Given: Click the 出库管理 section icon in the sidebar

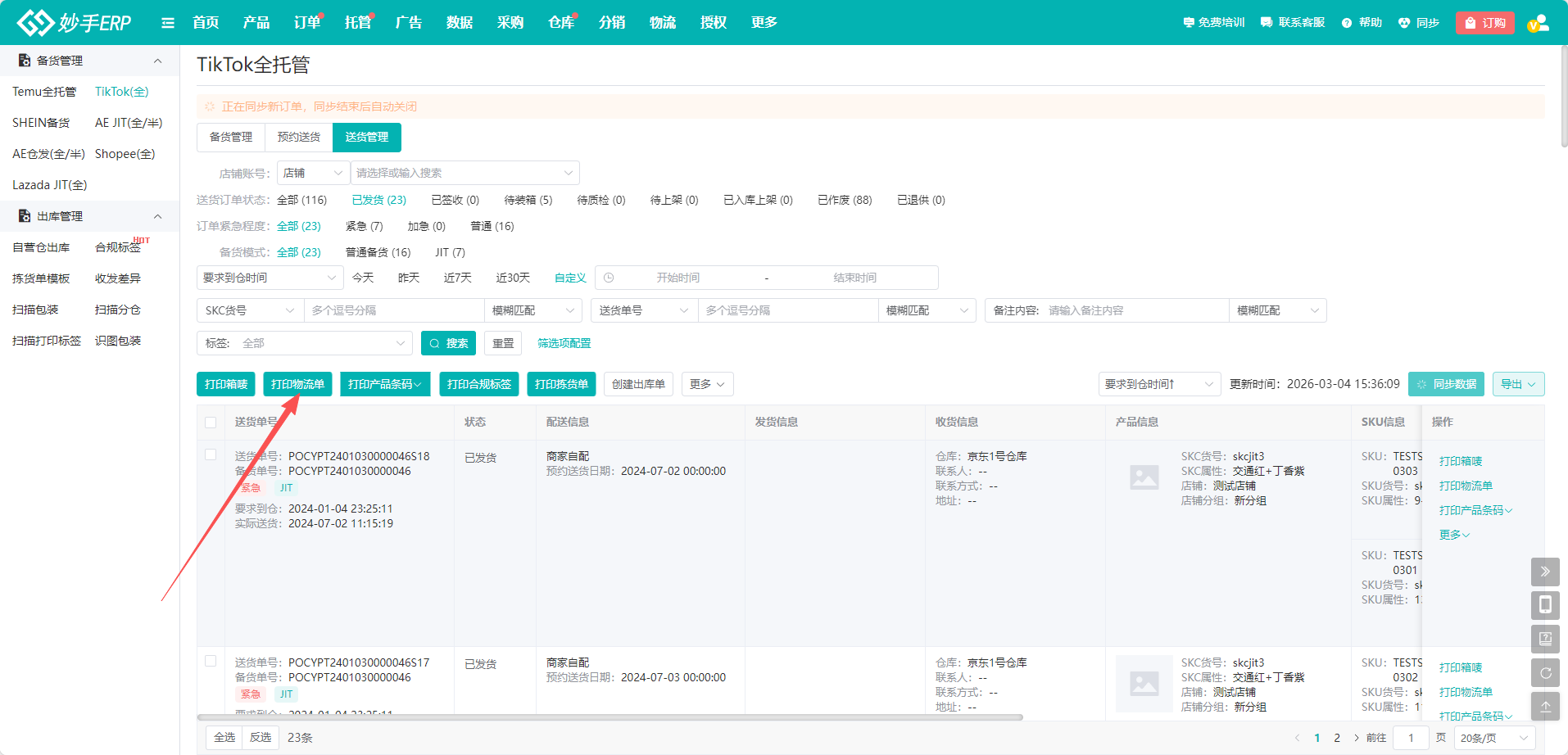Looking at the screenshot, I should pos(25,216).
